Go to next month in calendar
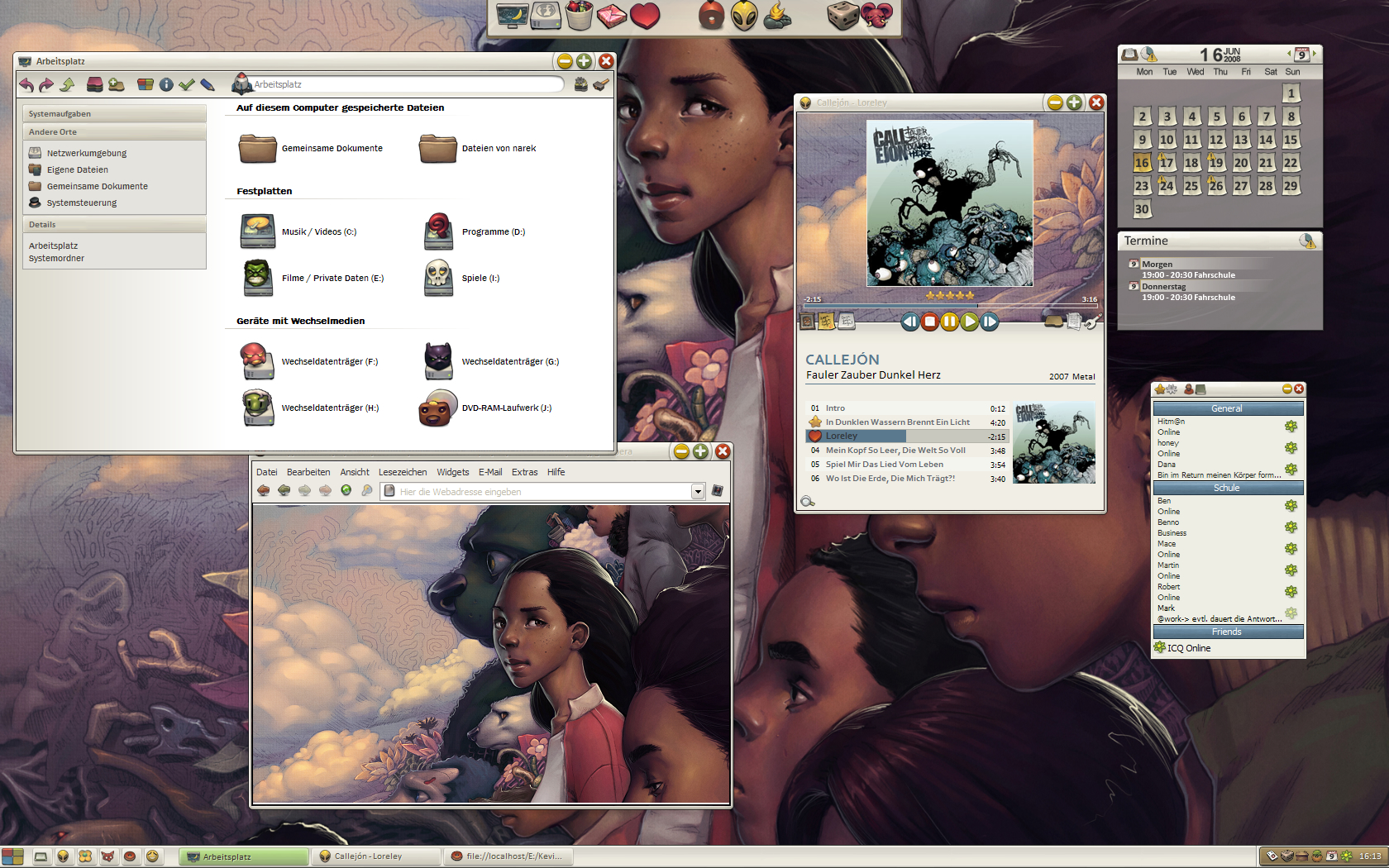The width and height of the screenshot is (1389, 868). (1315, 54)
